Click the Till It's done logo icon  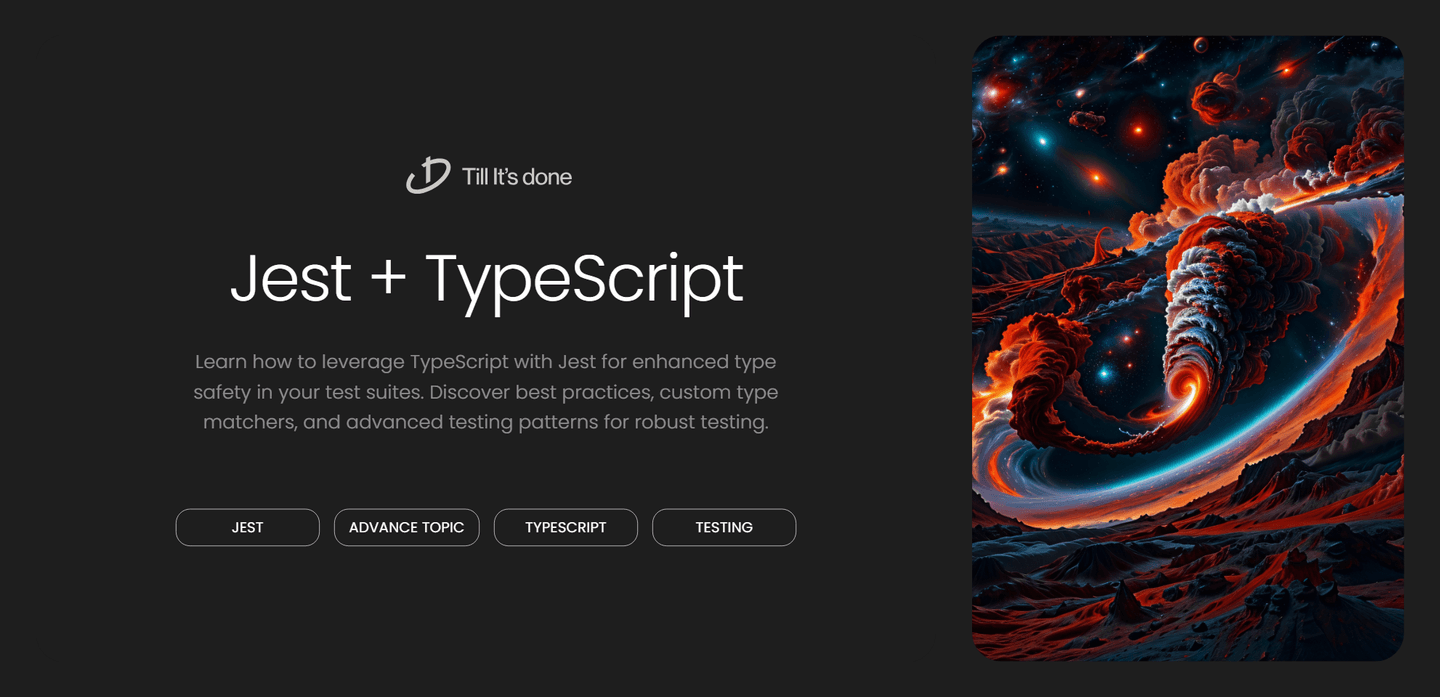coord(428,176)
